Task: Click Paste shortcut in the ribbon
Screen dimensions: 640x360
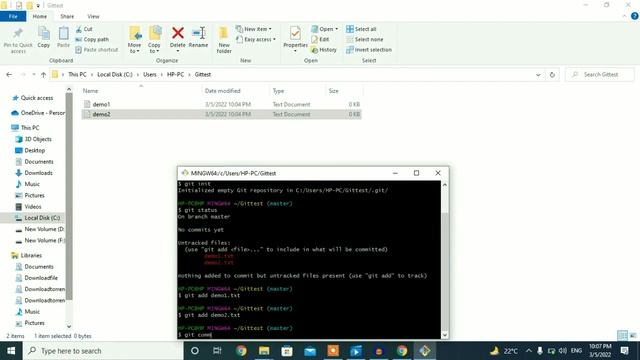Action: (97, 50)
